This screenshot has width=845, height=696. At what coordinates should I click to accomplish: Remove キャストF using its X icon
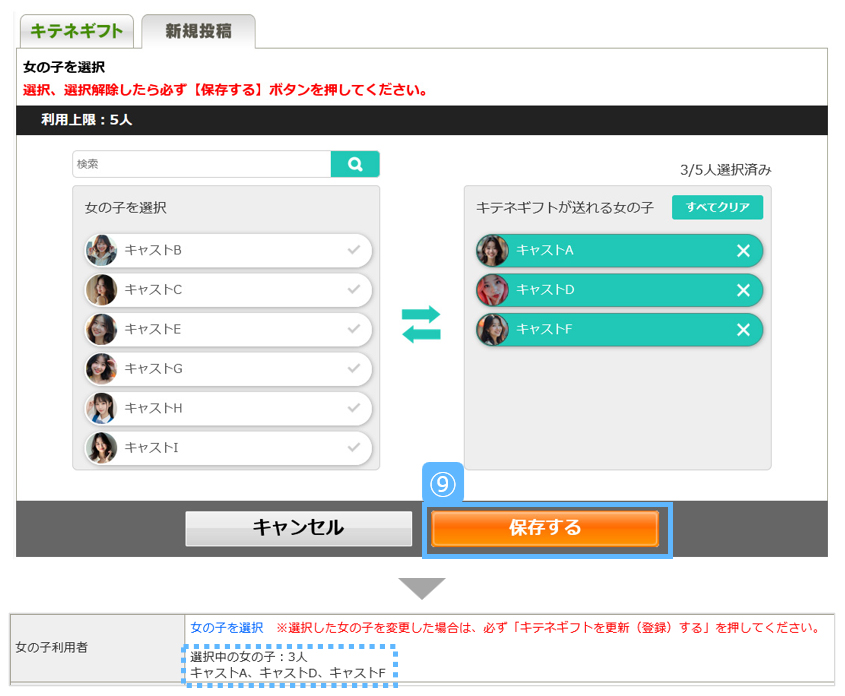pos(743,329)
